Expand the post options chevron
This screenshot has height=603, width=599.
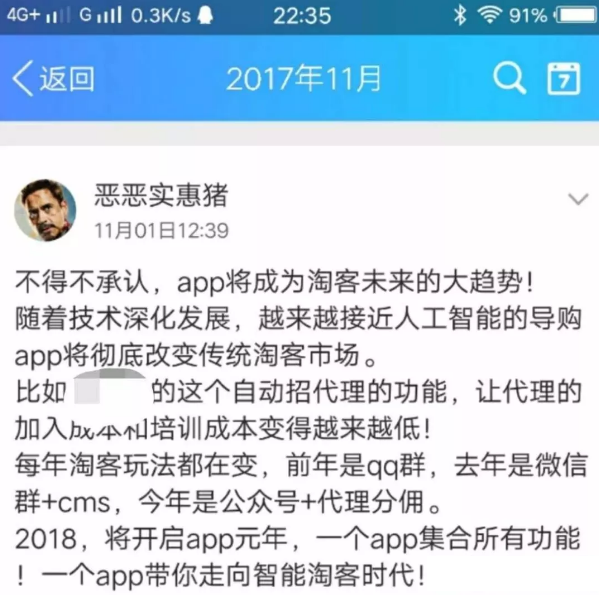tap(578, 199)
